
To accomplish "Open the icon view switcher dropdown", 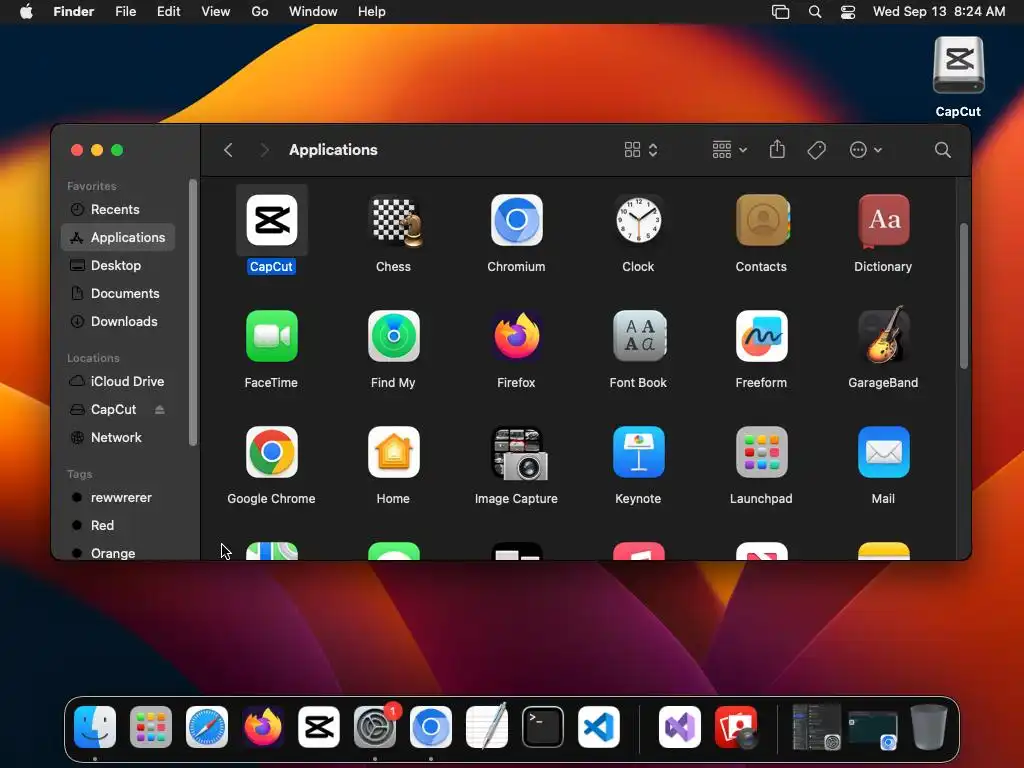I will pos(641,150).
